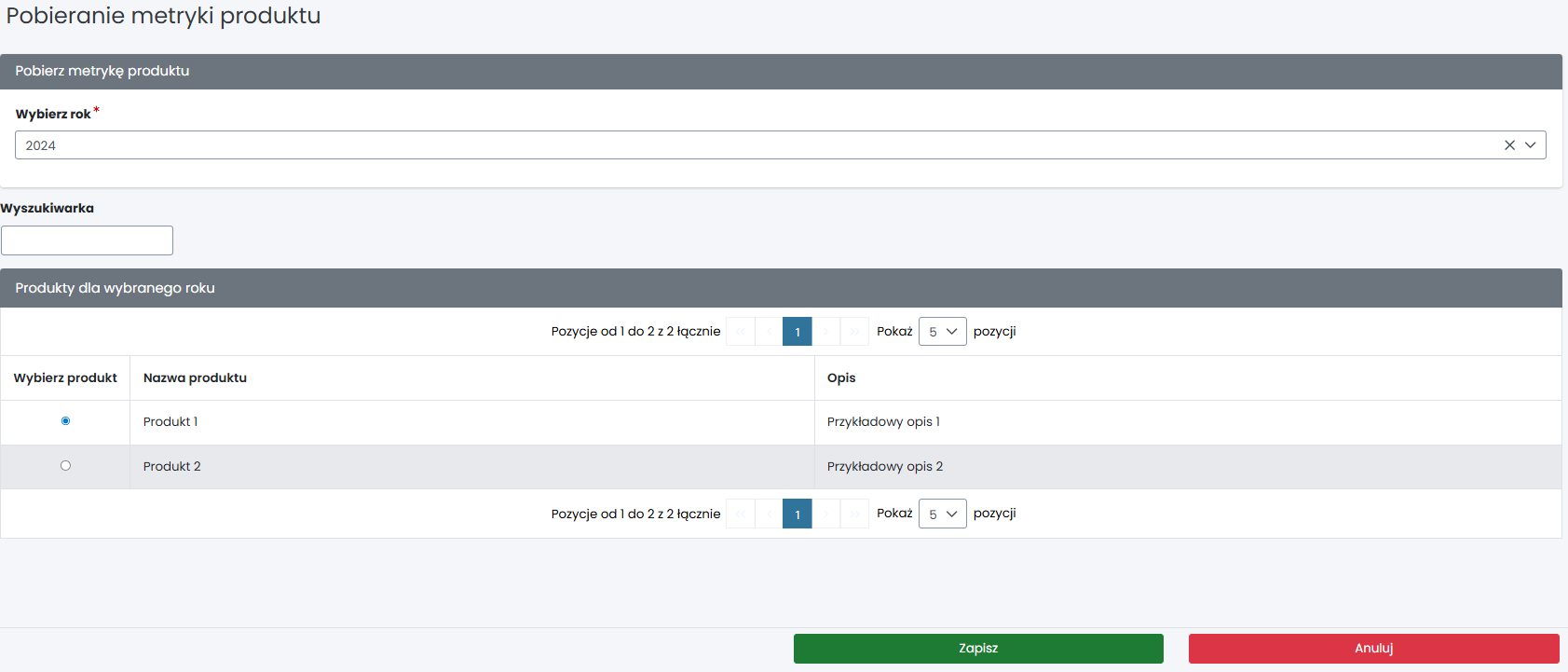Viewport: 1568px width, 672px height.
Task: Go to last page in top pagination
Action: [x=854, y=332]
